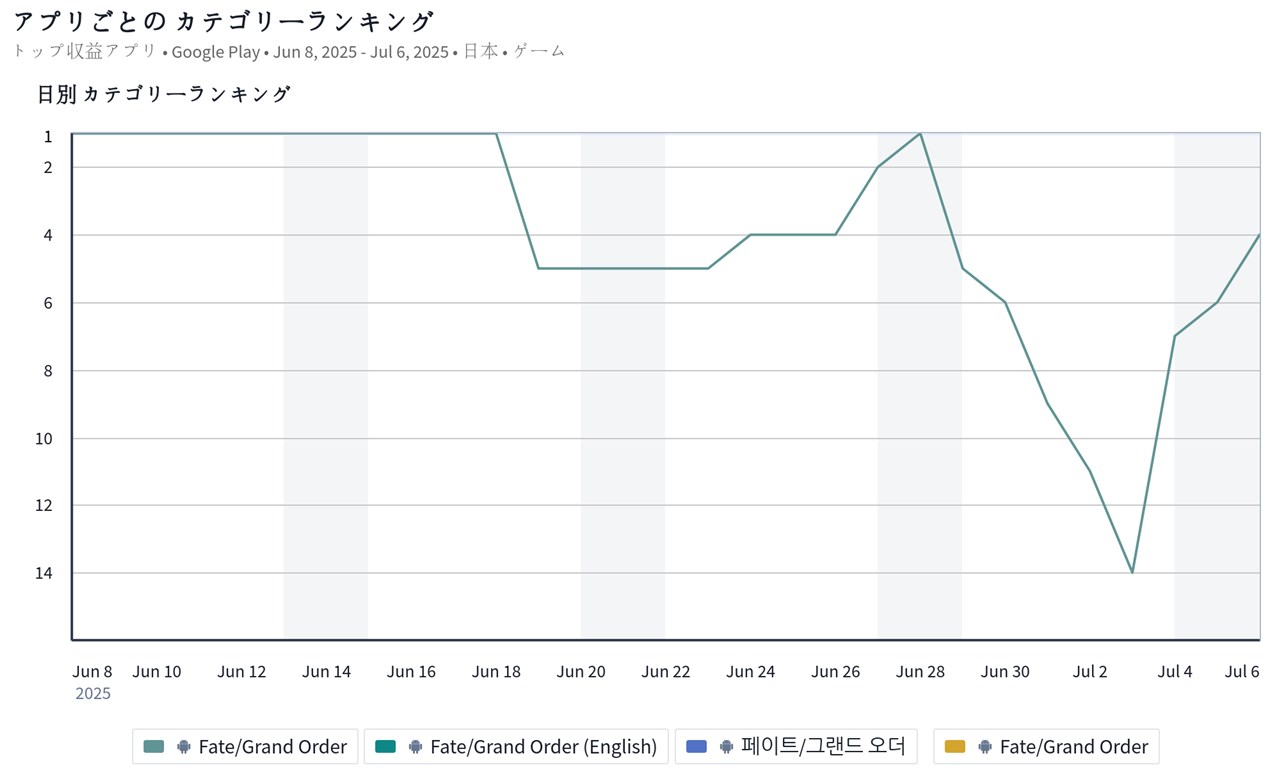Click the line's final point at Jul 6
The height and width of the screenshot is (768, 1280).
pos(1258,235)
